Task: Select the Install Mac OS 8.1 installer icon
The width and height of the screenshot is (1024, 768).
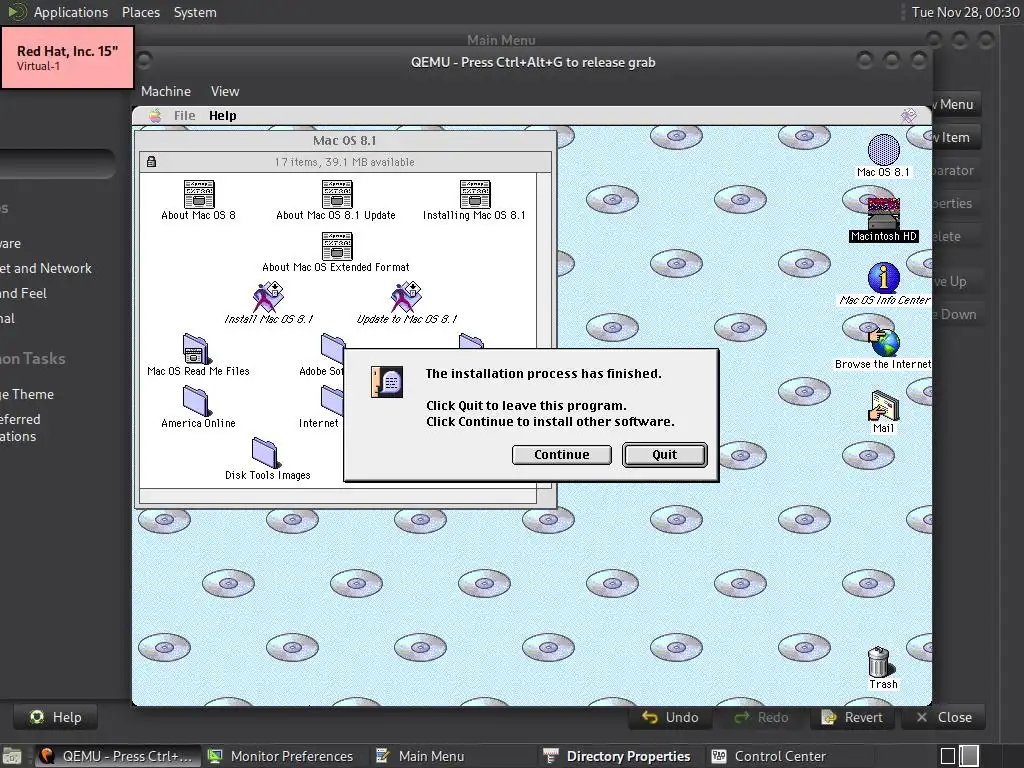Action: tap(268, 297)
